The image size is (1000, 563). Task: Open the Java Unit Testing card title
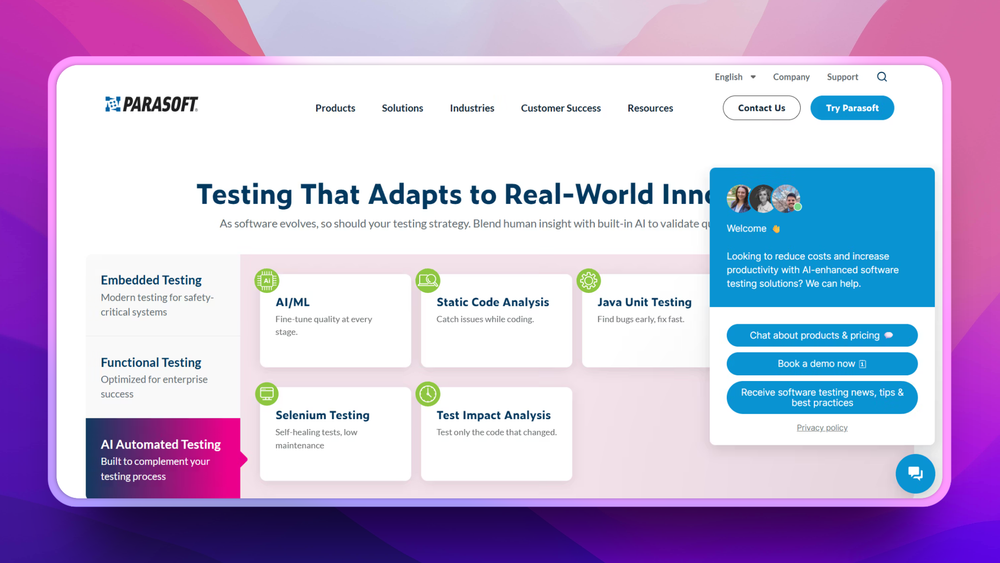pyautogui.click(x=644, y=302)
